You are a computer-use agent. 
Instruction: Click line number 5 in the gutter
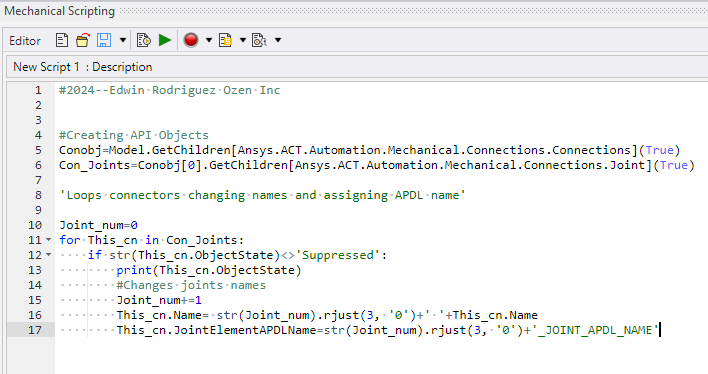click(x=38, y=150)
